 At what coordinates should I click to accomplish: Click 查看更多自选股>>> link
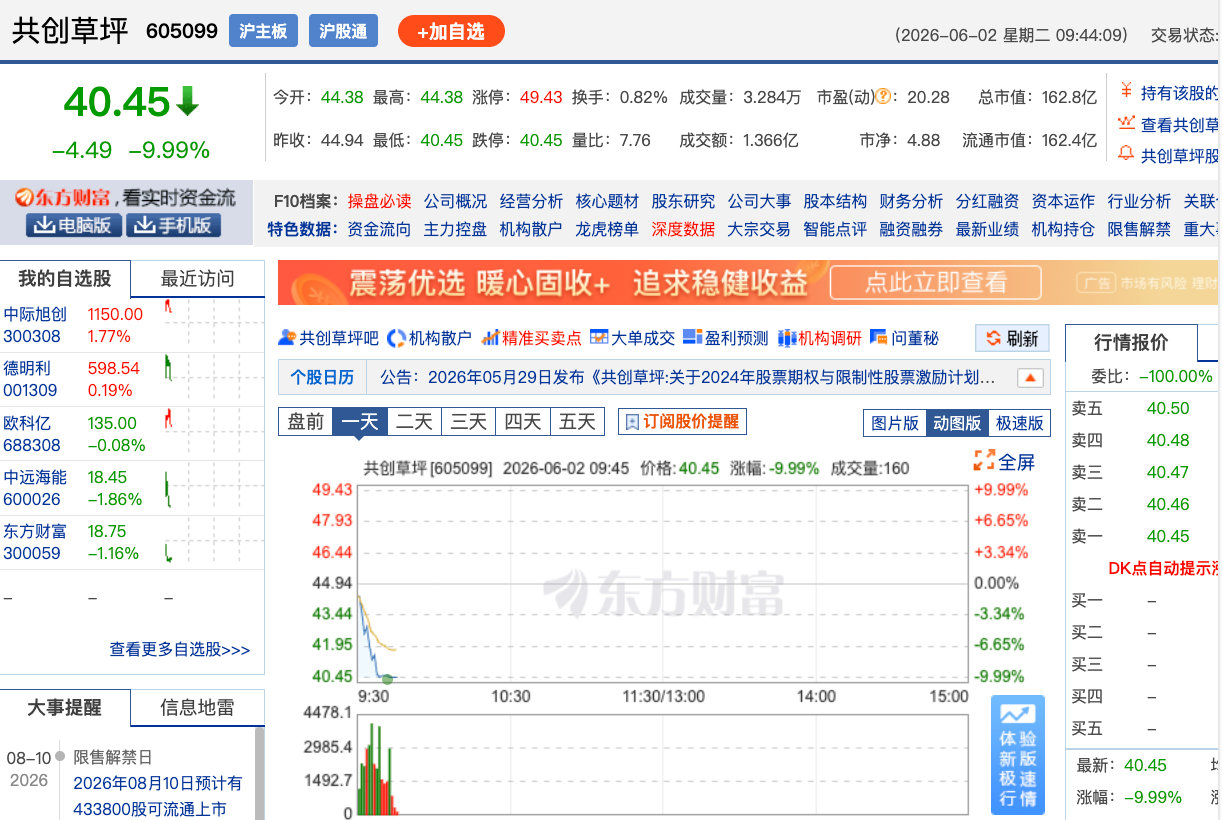click(180, 649)
